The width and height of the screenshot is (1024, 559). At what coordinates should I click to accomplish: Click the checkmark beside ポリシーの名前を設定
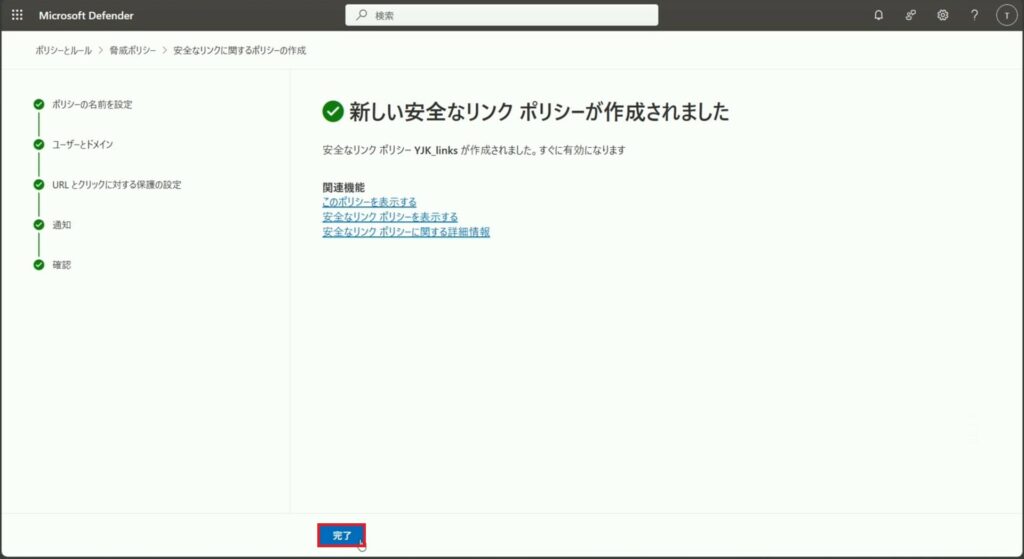(39, 104)
